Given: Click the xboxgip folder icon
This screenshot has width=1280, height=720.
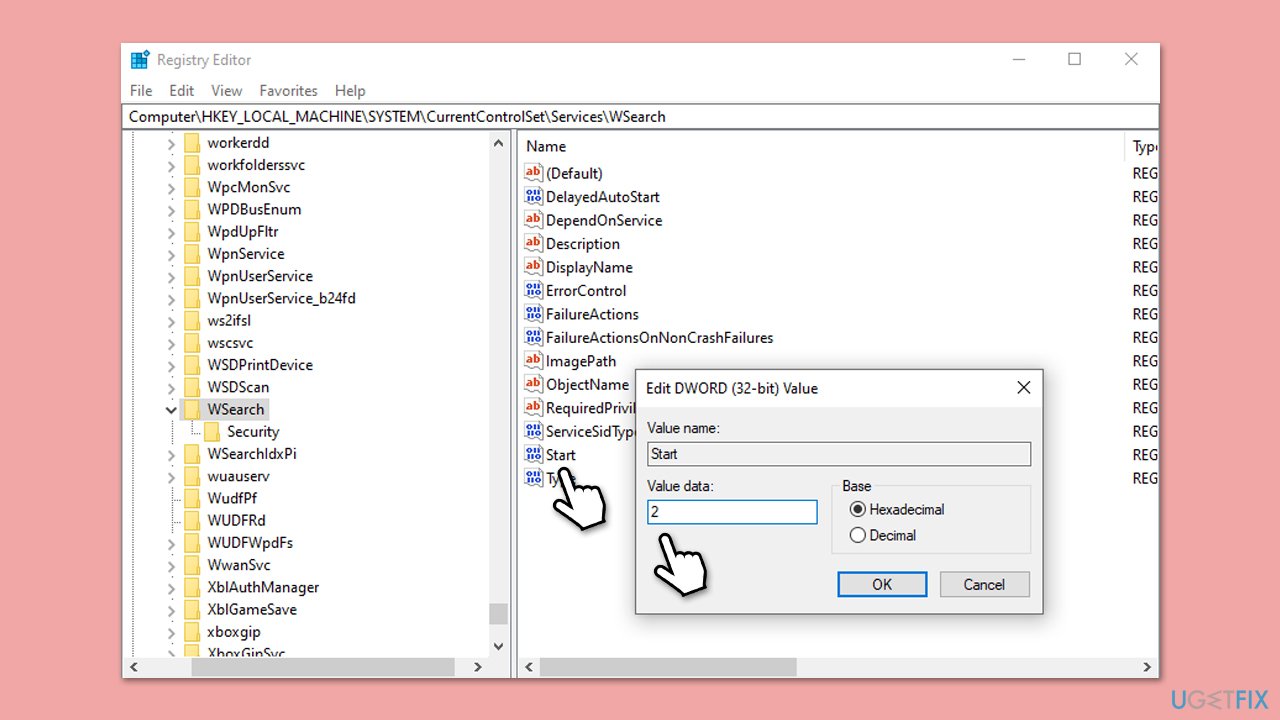Looking at the screenshot, I should tap(192, 631).
